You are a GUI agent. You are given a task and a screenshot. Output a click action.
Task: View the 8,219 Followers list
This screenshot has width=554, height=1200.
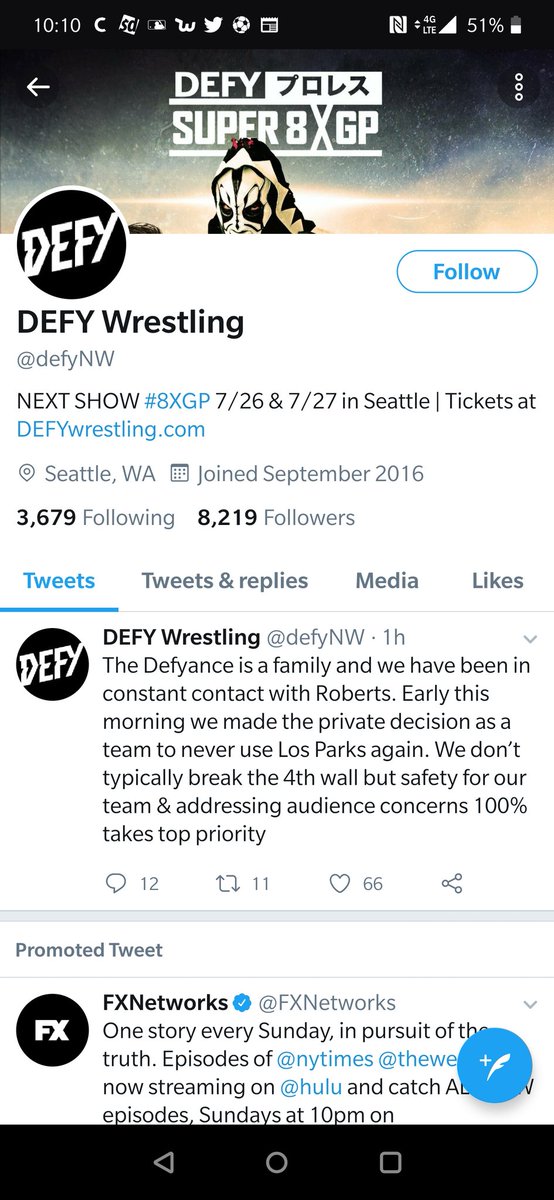tap(276, 518)
